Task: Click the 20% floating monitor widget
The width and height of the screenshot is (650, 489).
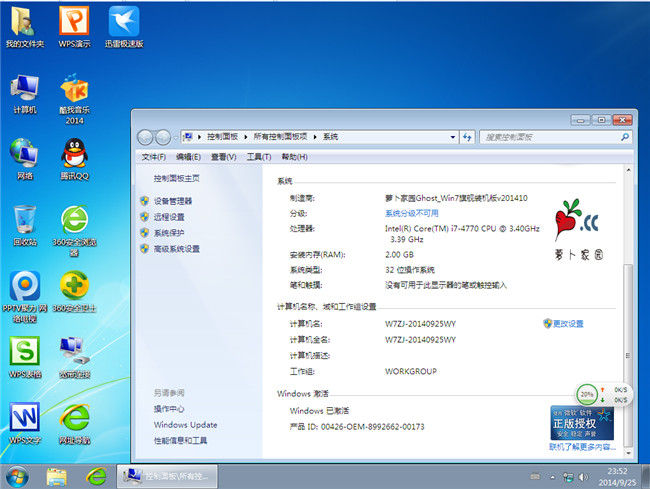Action: pyautogui.click(x=603, y=395)
